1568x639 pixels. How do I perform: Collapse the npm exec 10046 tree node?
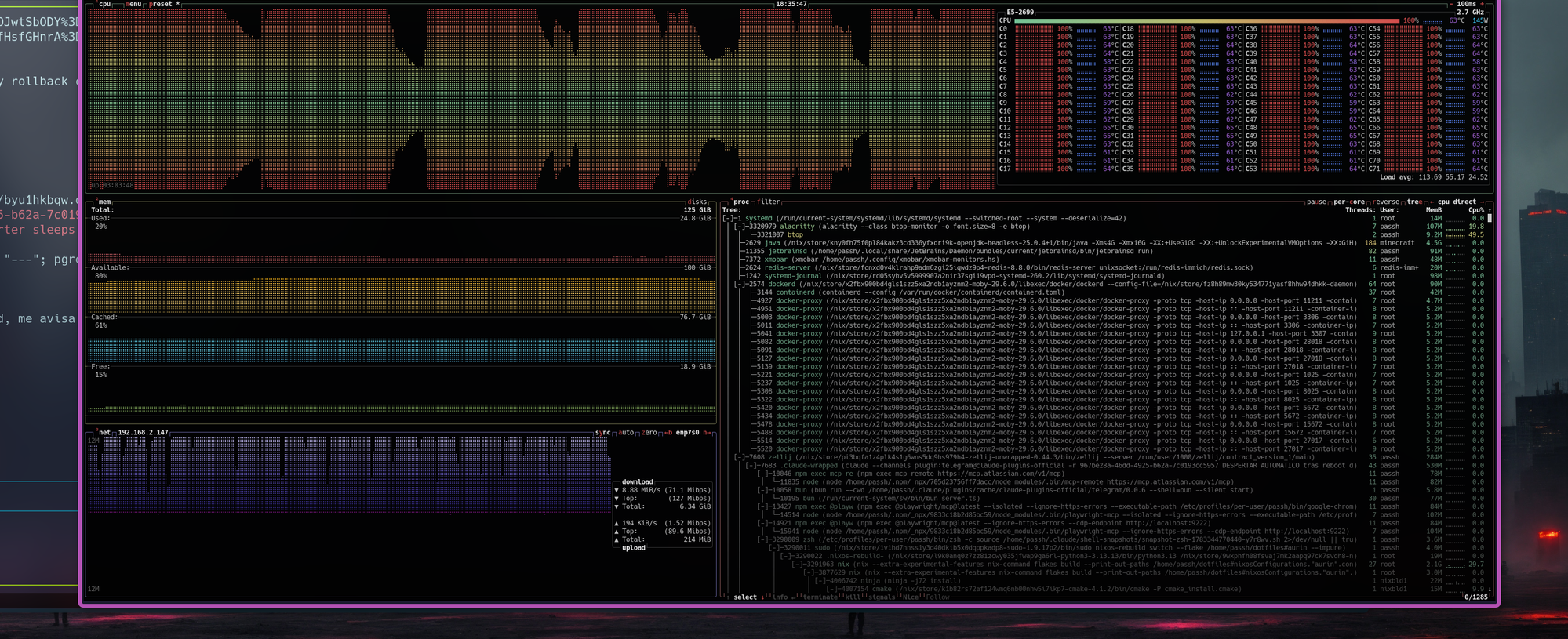762,474
